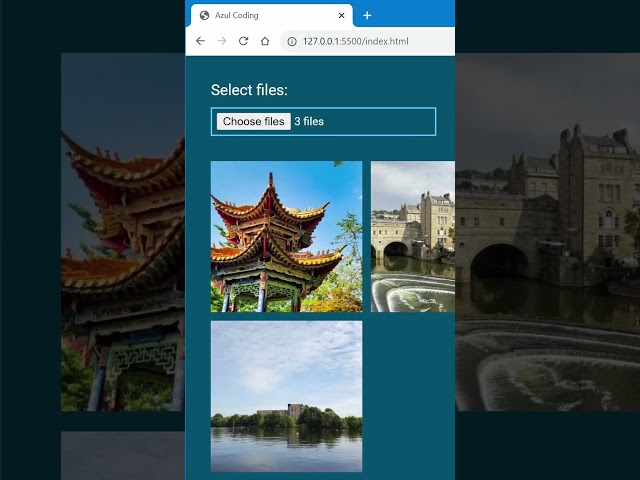Click the browser Back arrow
This screenshot has width=640, height=480.
point(200,41)
